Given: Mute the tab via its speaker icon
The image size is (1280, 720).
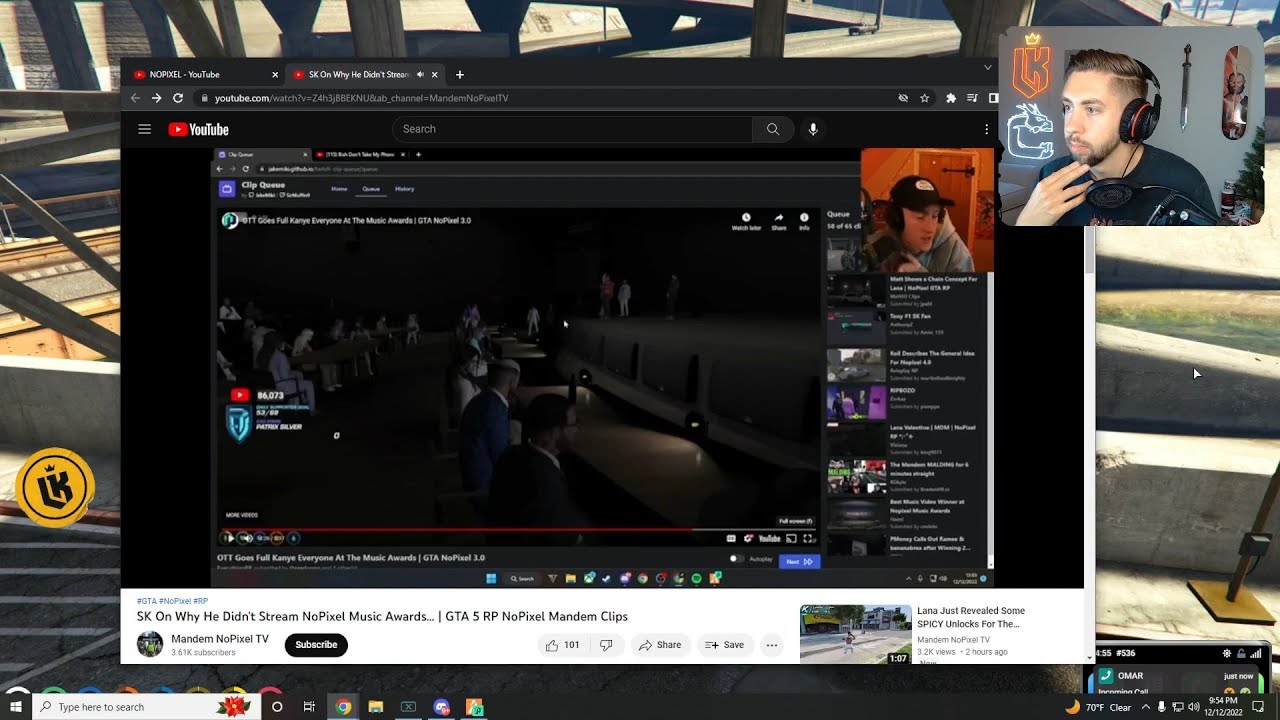Looking at the screenshot, I should click(420, 74).
